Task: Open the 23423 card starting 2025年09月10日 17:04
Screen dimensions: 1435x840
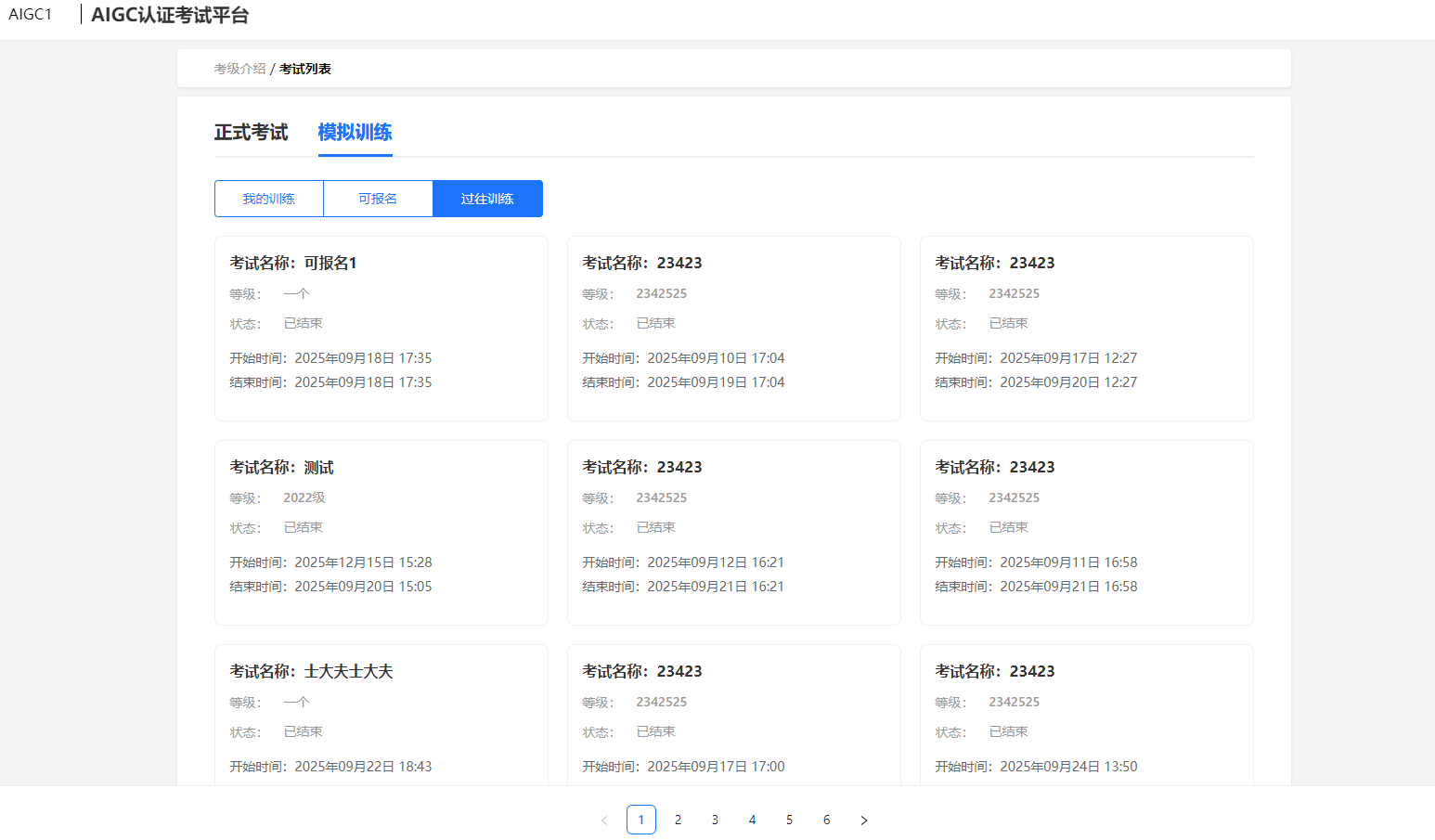Action: (x=734, y=329)
